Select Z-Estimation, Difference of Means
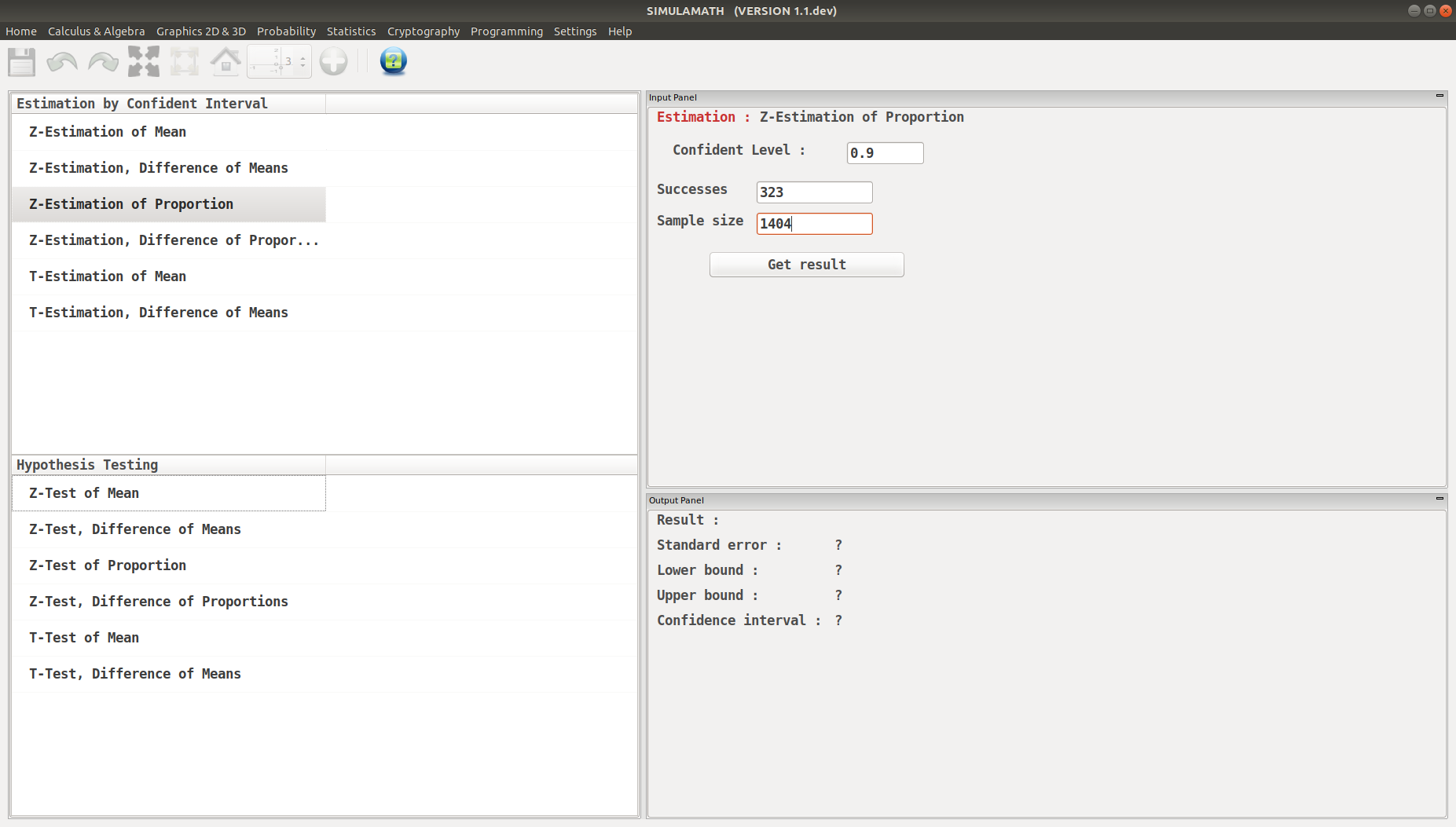Viewport: 1456px width, 827px height. (168, 168)
